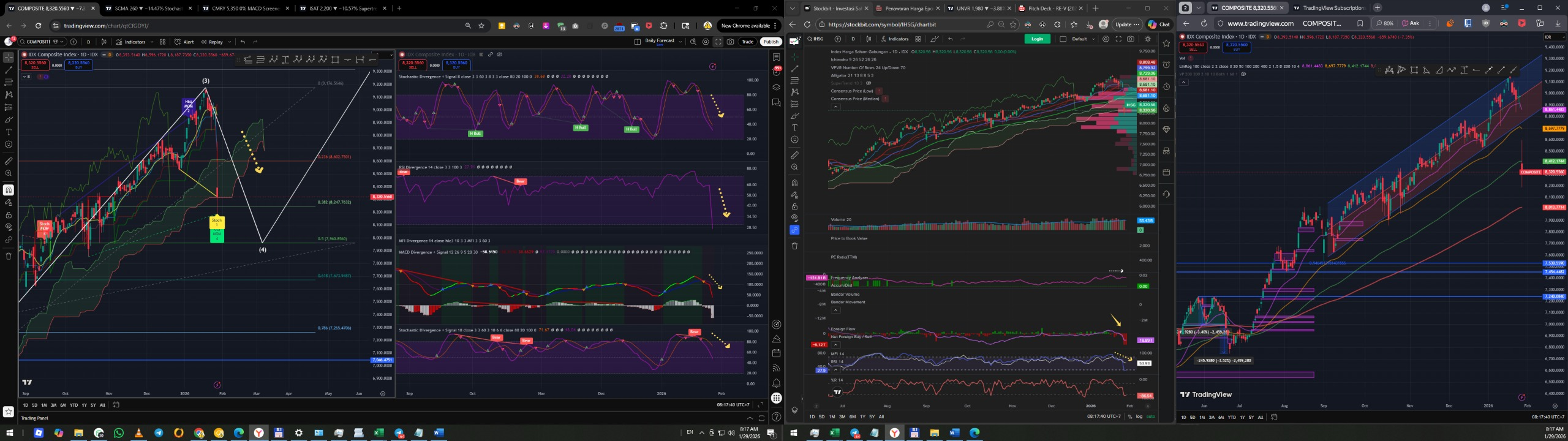The image size is (1568, 441).
Task: Open notifications bell in Chrome TradingView right sidebar
Action: pyautogui.click(x=776, y=383)
